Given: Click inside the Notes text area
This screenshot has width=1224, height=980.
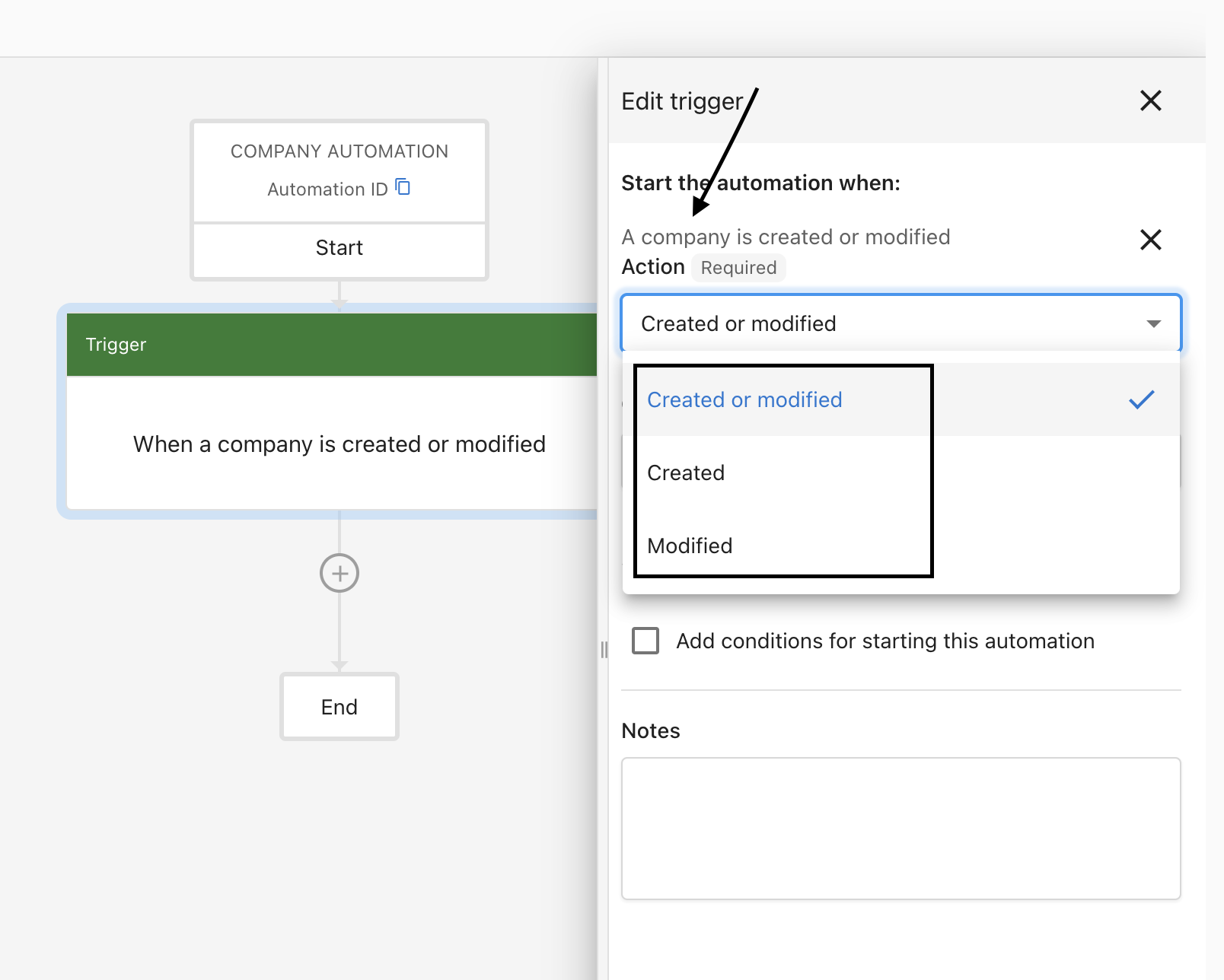Looking at the screenshot, I should coord(900,828).
